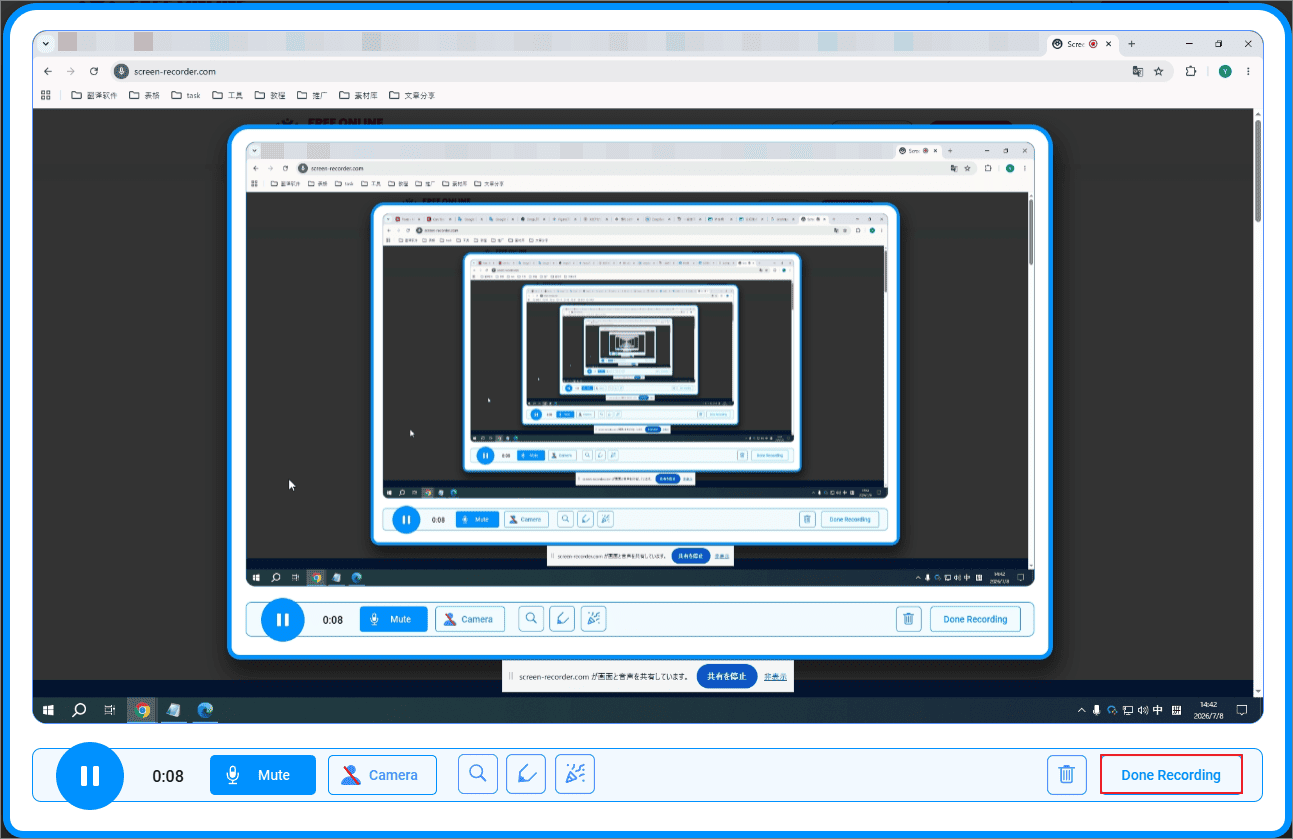This screenshot has height=839, width=1293.
Task: Toggle the Camera in the bottom toolbar
Action: click(x=382, y=775)
